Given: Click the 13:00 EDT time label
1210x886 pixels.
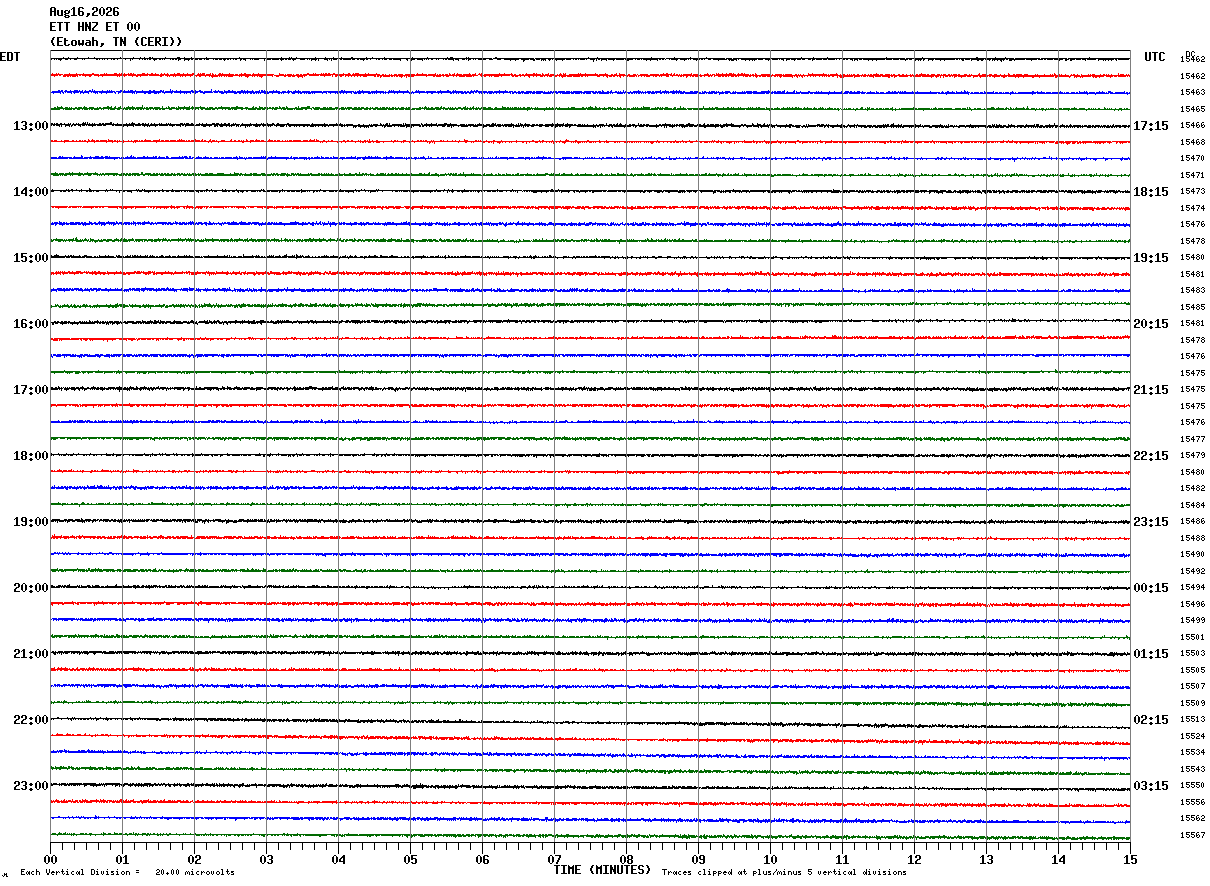Looking at the screenshot, I should (x=31, y=126).
